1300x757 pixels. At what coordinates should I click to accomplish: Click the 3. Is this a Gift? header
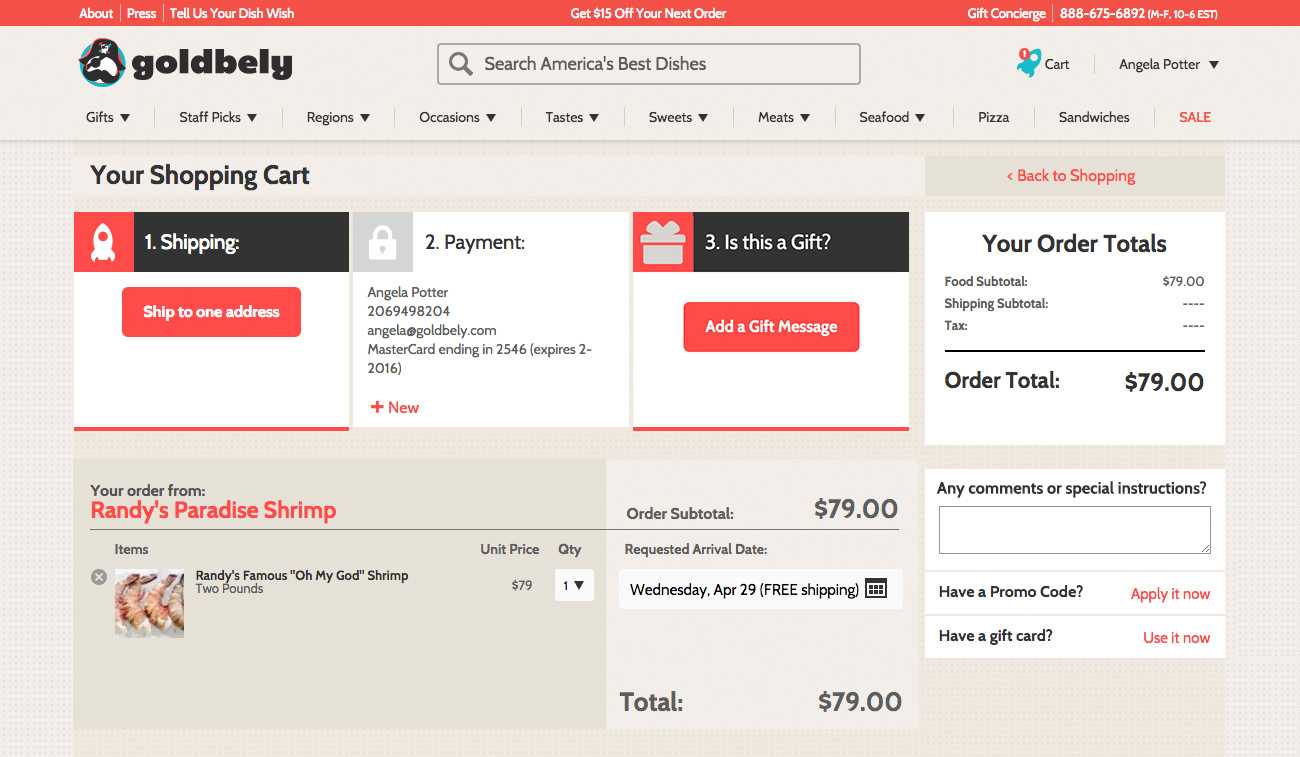pyautogui.click(x=771, y=242)
